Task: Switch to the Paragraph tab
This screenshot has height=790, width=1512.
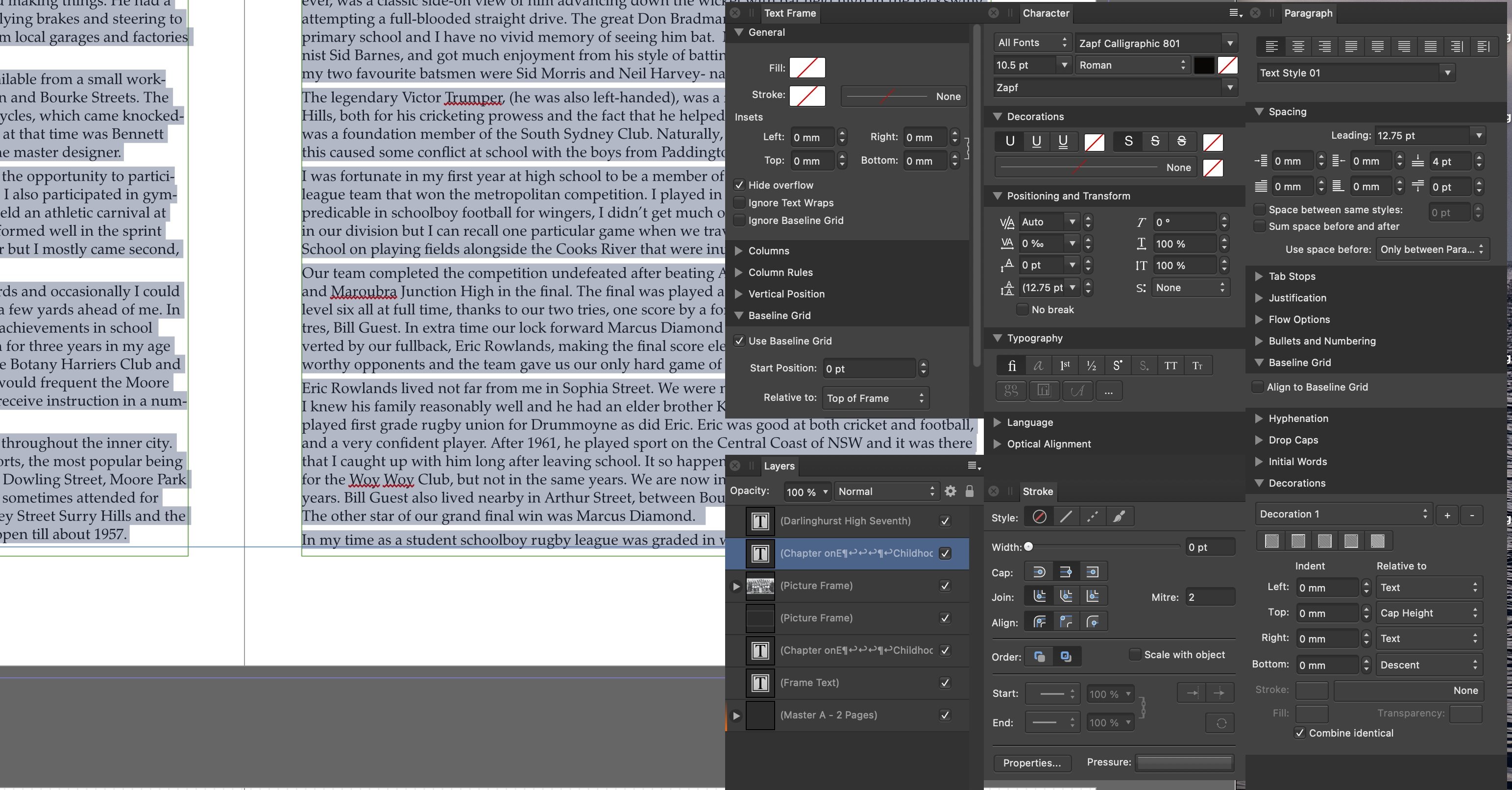Action: (1308, 13)
